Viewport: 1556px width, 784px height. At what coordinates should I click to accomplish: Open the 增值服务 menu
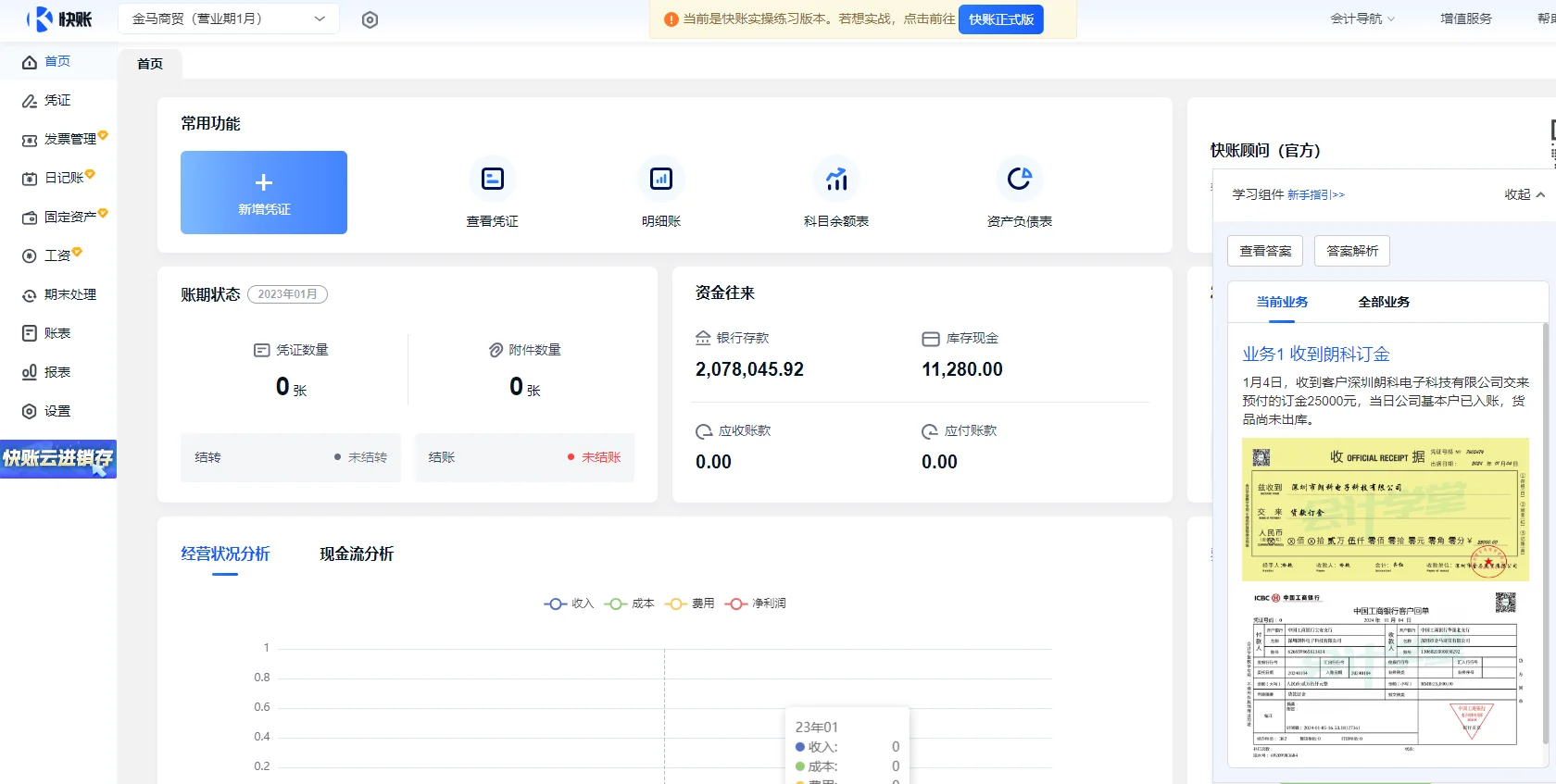1466,19
